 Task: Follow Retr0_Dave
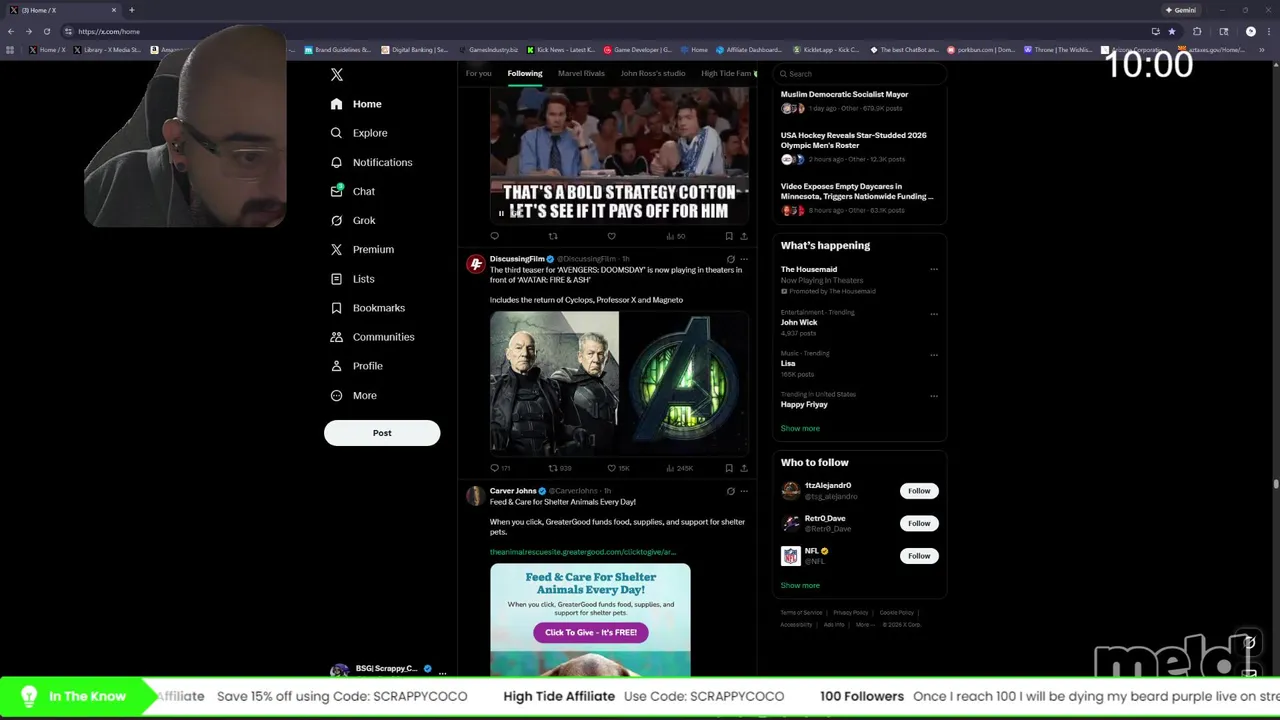pos(919,523)
